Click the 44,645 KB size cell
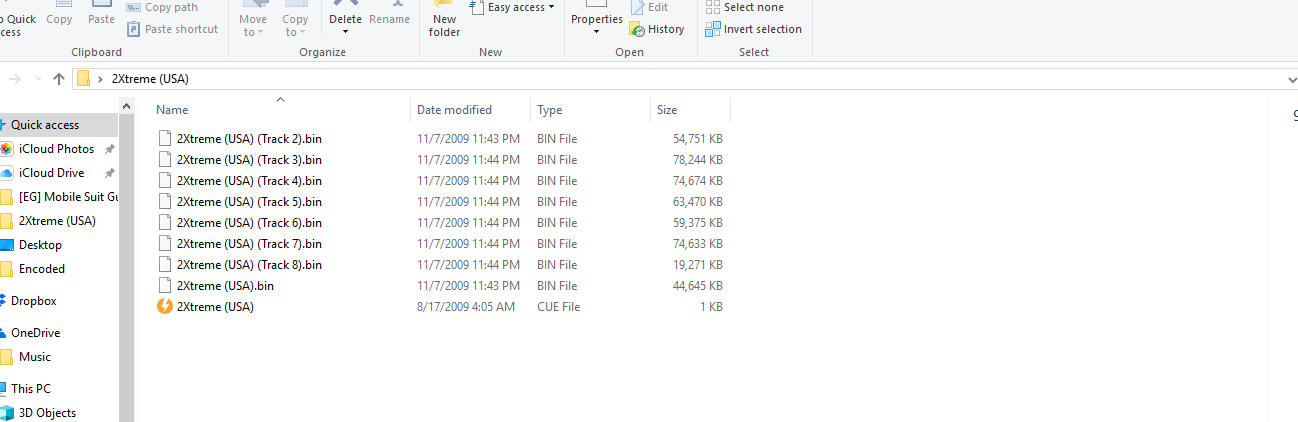Viewport: 1298px width, 422px height. (698, 286)
